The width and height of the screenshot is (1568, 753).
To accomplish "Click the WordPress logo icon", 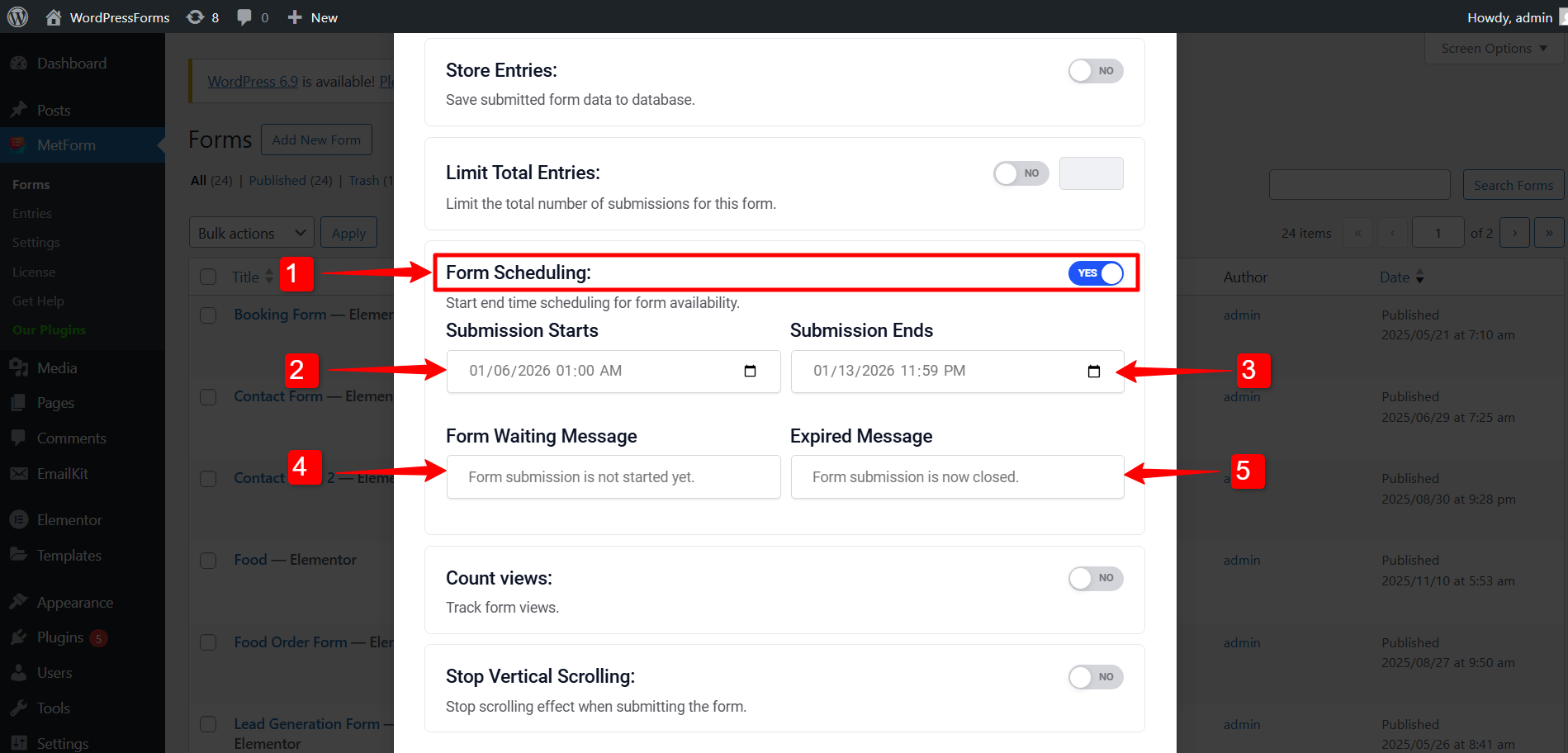I will (x=17, y=17).
